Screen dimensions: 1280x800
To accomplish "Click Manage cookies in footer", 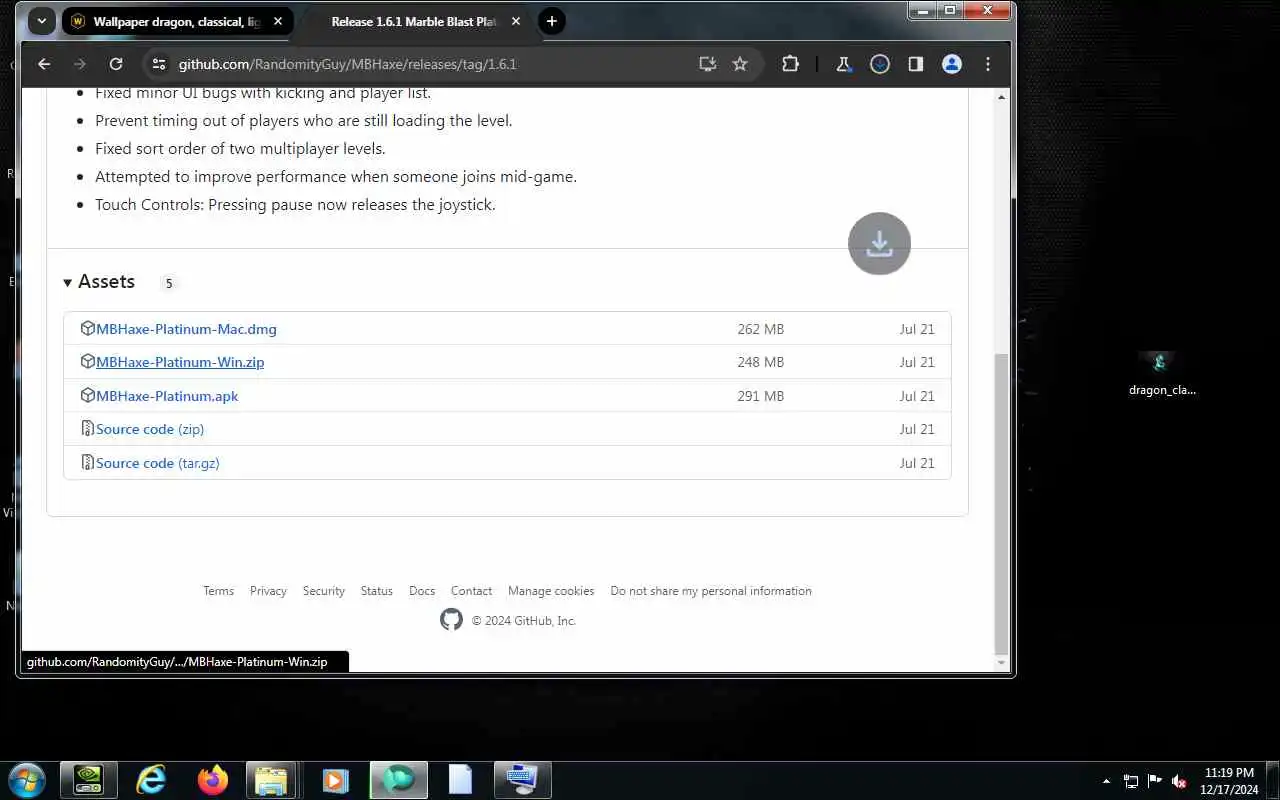I will (x=551, y=591).
